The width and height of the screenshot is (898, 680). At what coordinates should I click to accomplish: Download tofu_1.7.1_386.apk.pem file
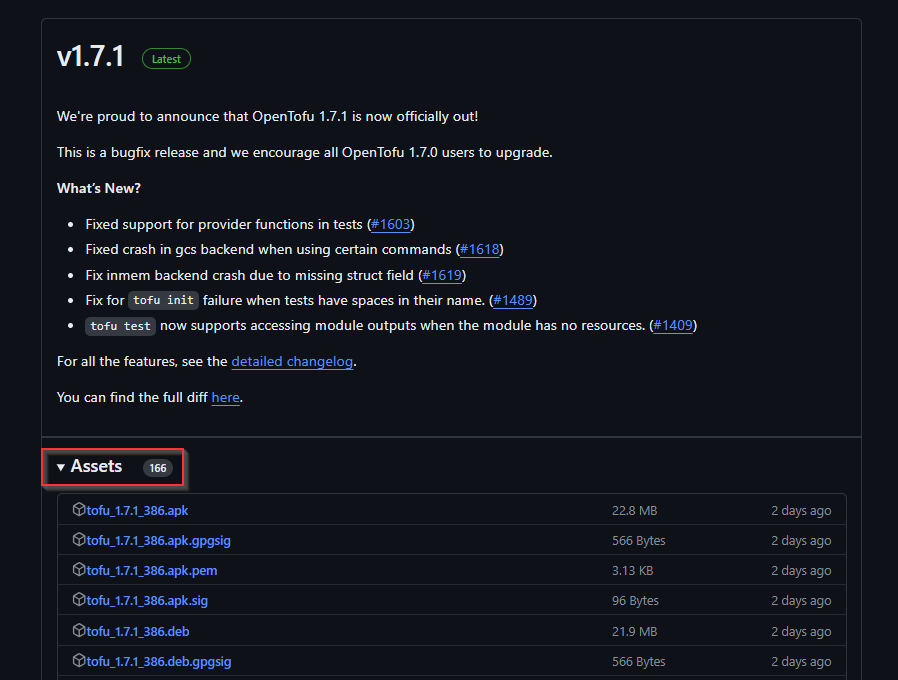[x=152, y=571]
